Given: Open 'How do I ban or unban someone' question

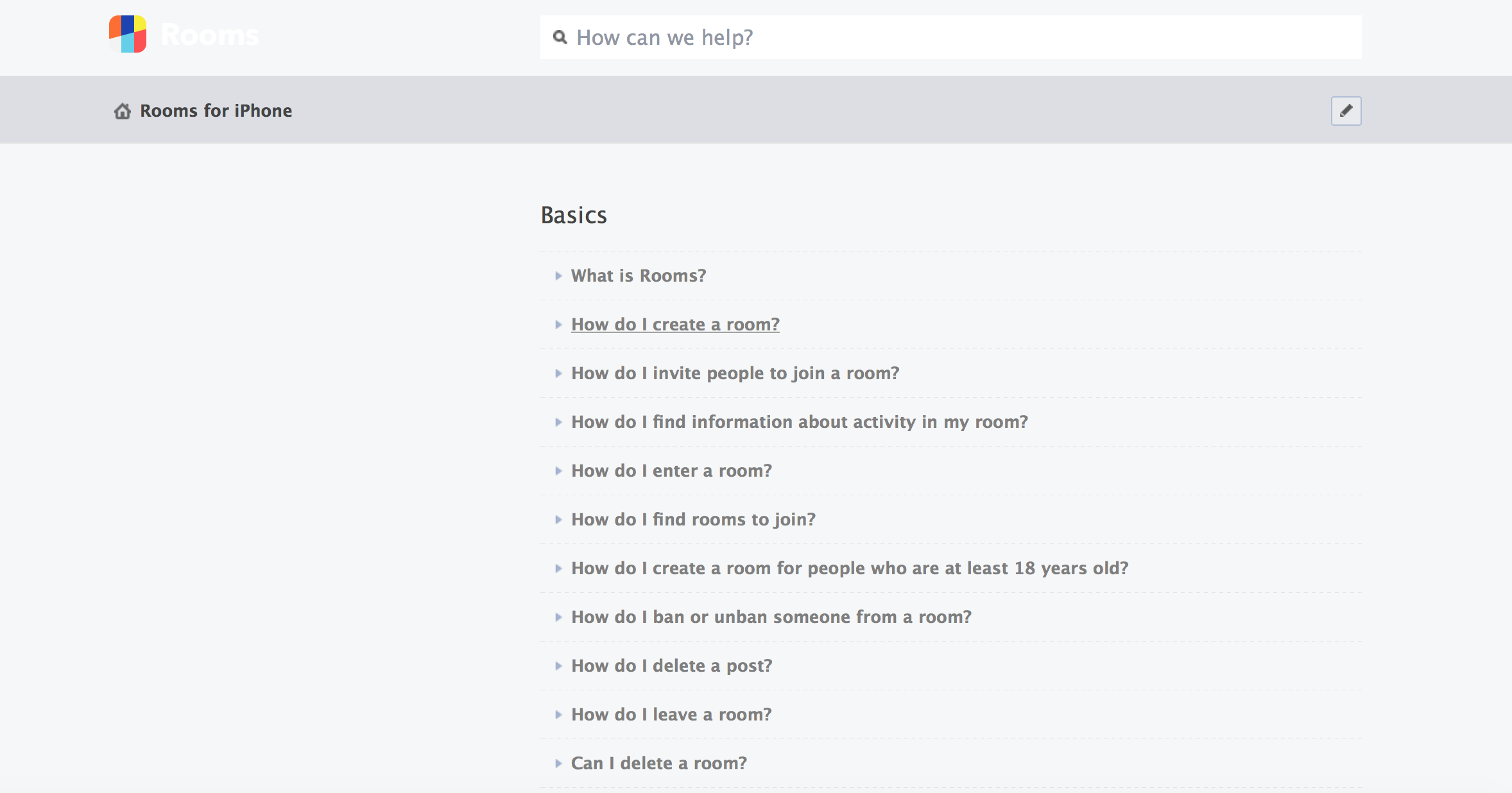Looking at the screenshot, I should [771, 617].
